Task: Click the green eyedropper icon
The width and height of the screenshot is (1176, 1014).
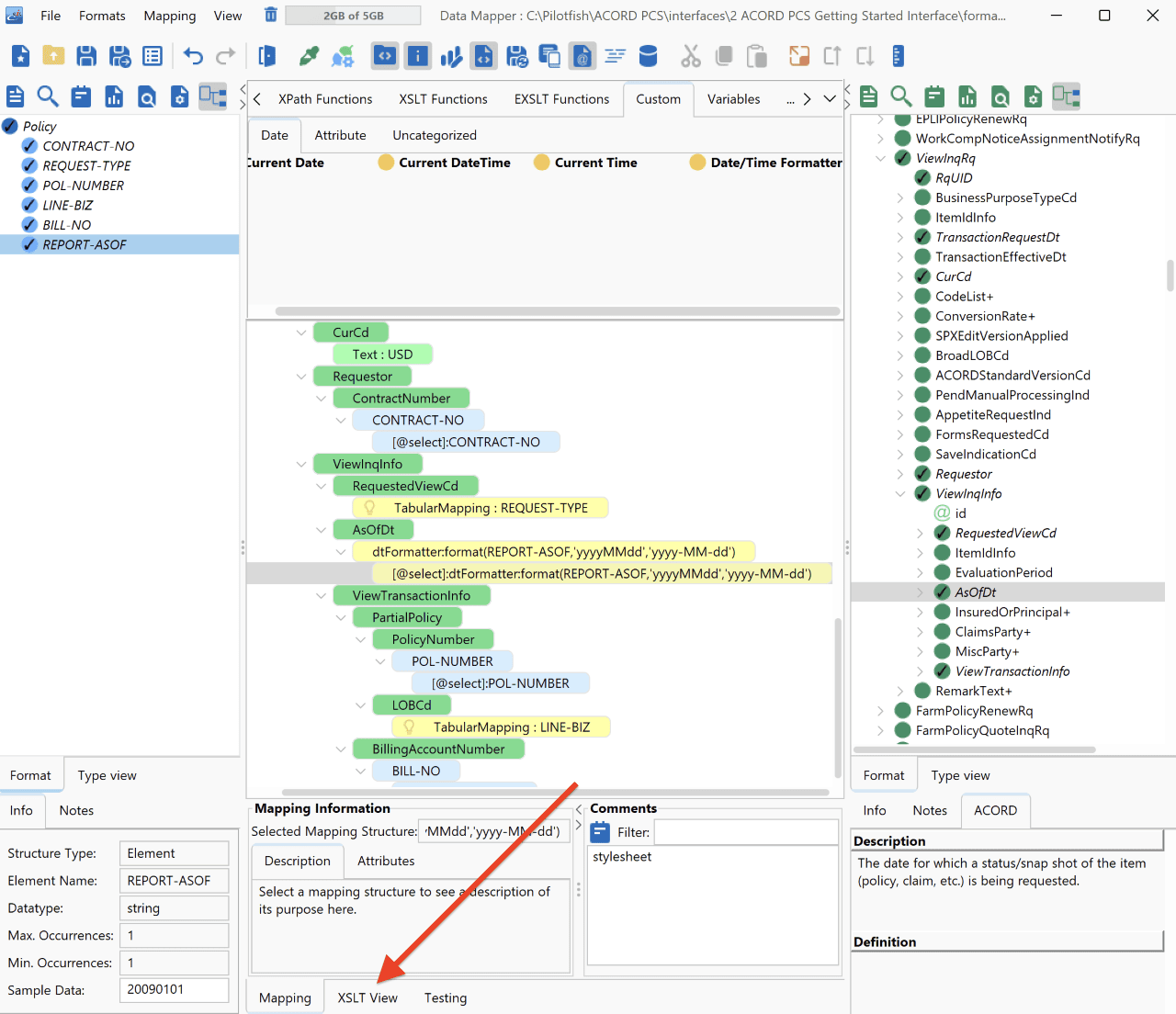Action: 310,56
